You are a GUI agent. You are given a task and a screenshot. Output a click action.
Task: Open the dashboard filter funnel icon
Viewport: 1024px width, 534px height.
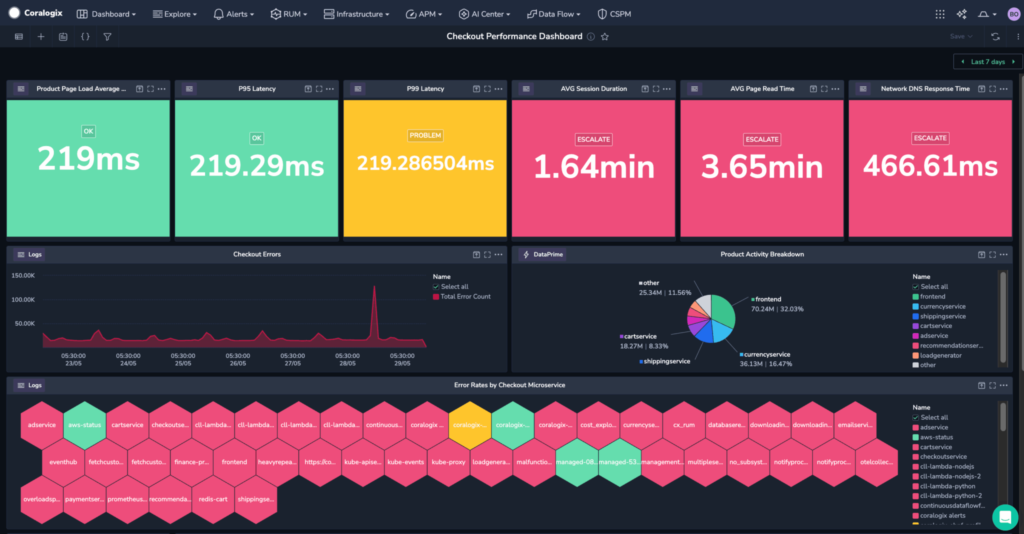107,37
